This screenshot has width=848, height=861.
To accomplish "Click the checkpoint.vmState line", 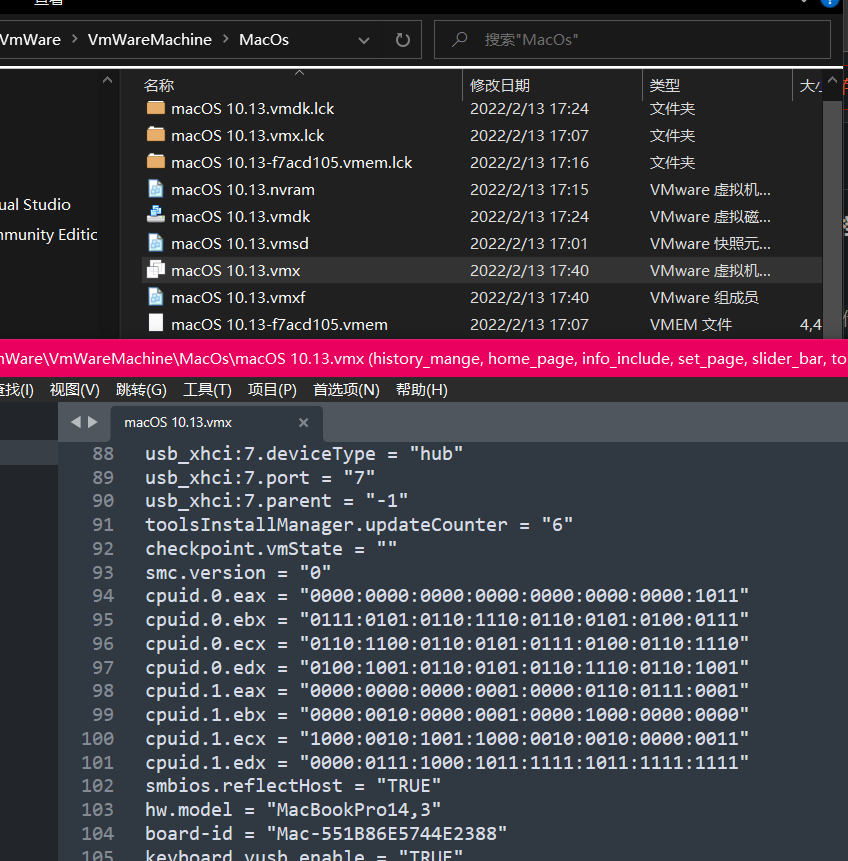I will pos(271,549).
